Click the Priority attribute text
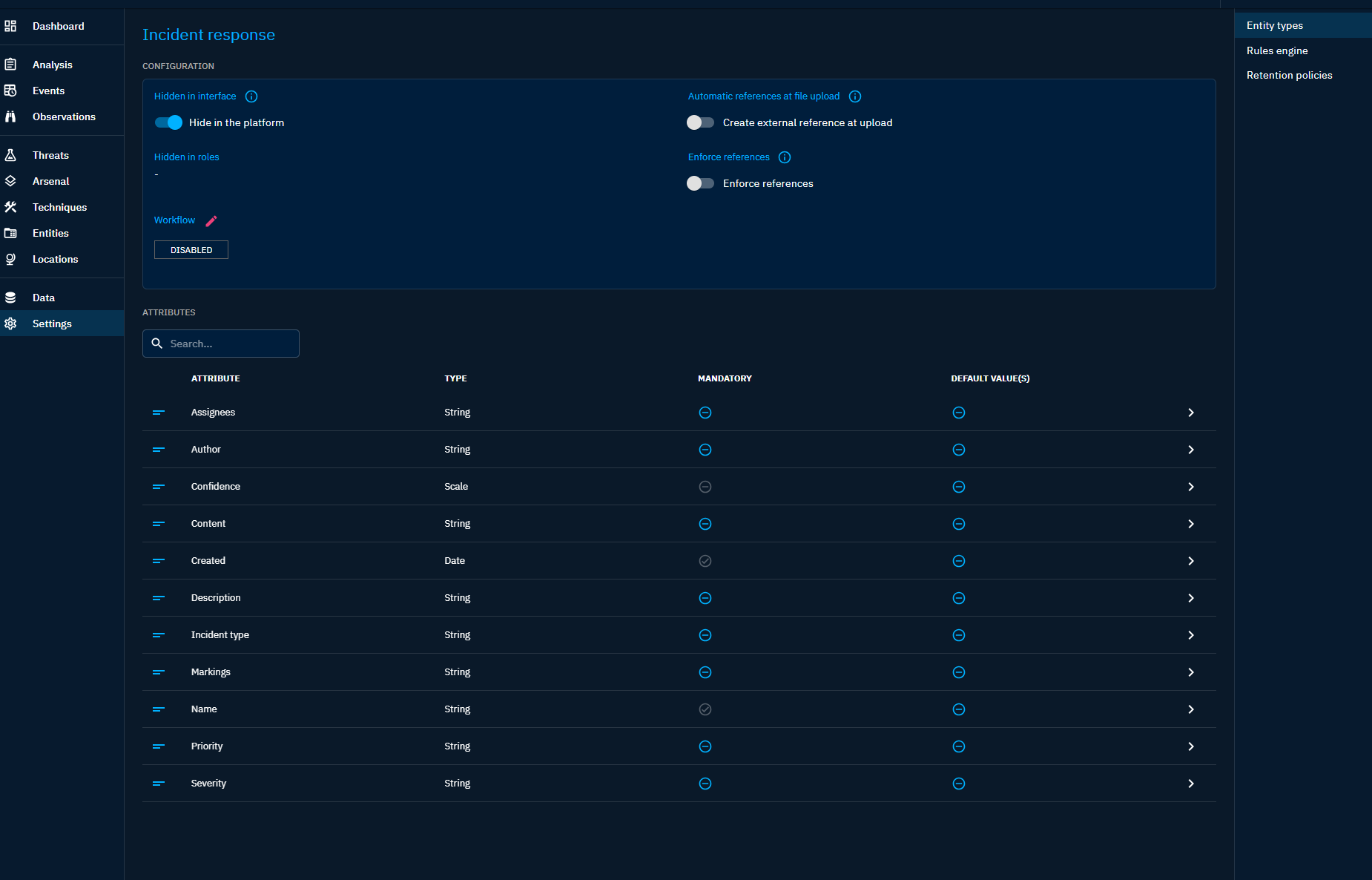Image resolution: width=1372 pixels, height=880 pixels. coord(207,746)
